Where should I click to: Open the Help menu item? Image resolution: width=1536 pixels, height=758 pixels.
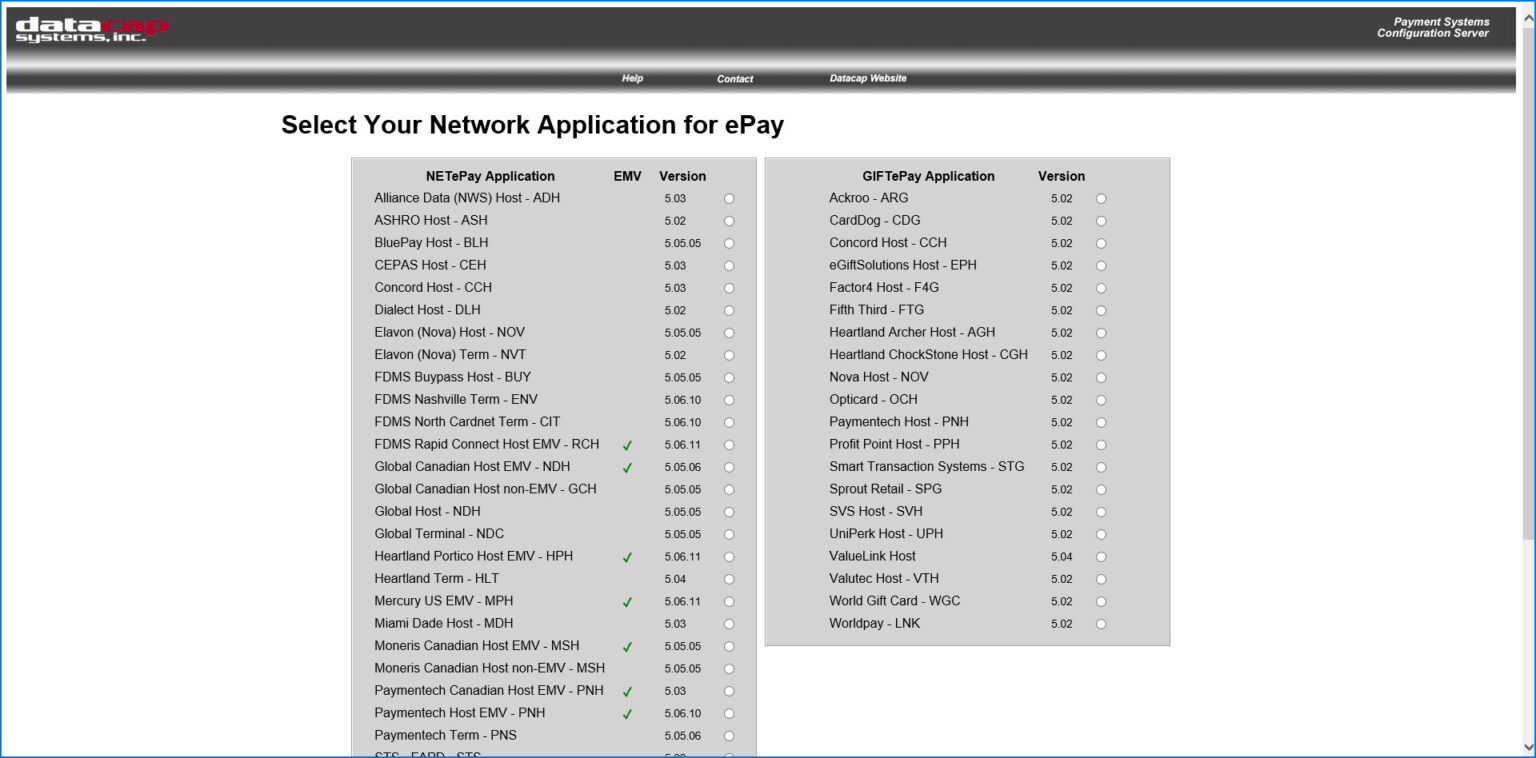point(632,78)
